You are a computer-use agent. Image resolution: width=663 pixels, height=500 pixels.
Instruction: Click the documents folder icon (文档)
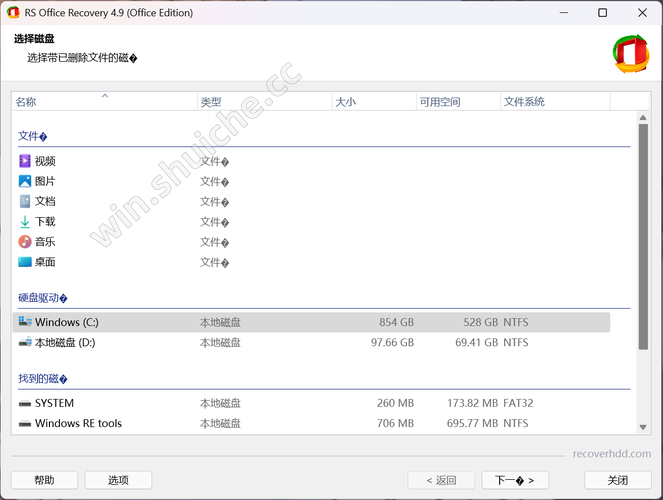click(x=25, y=201)
